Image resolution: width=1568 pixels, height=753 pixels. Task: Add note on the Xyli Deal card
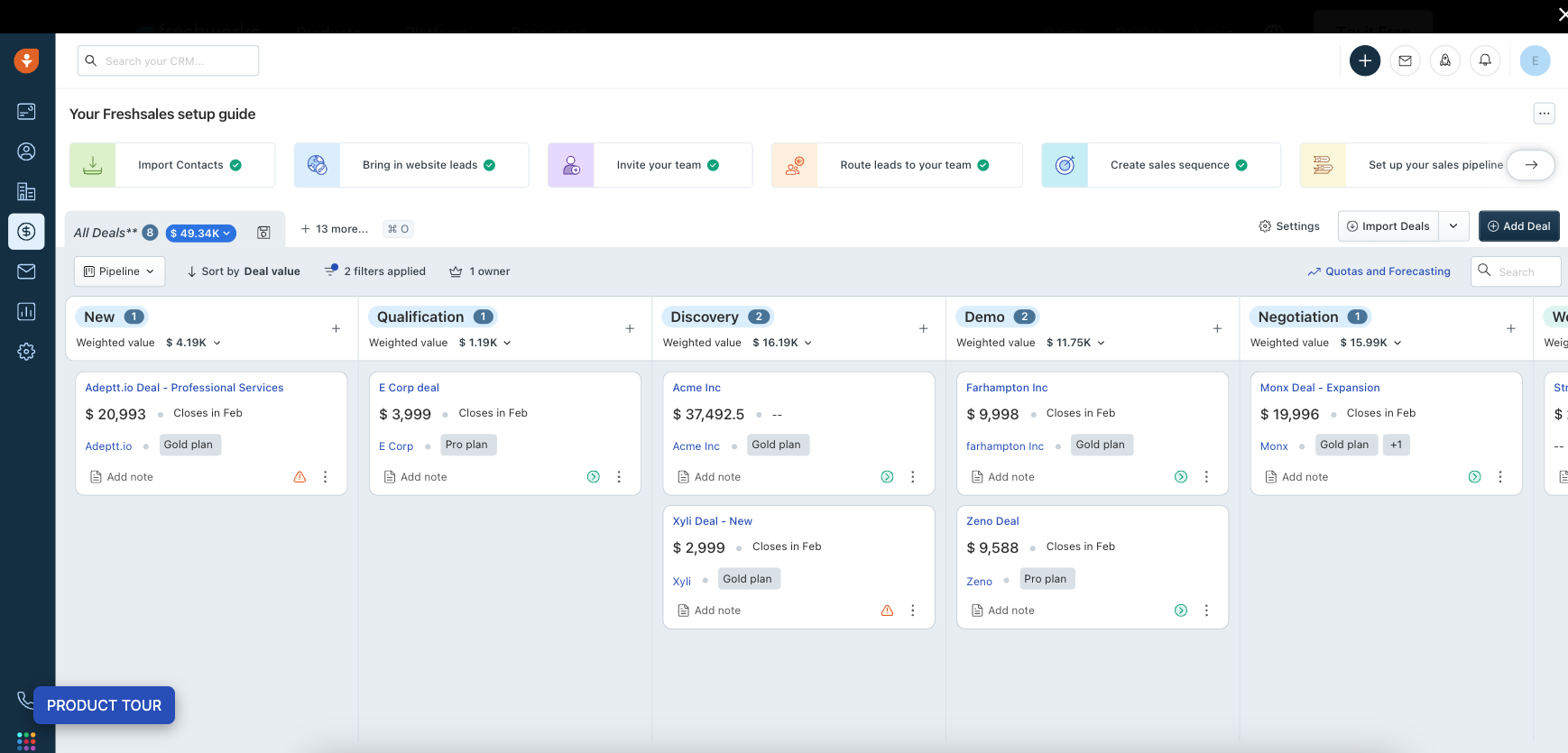coord(709,611)
